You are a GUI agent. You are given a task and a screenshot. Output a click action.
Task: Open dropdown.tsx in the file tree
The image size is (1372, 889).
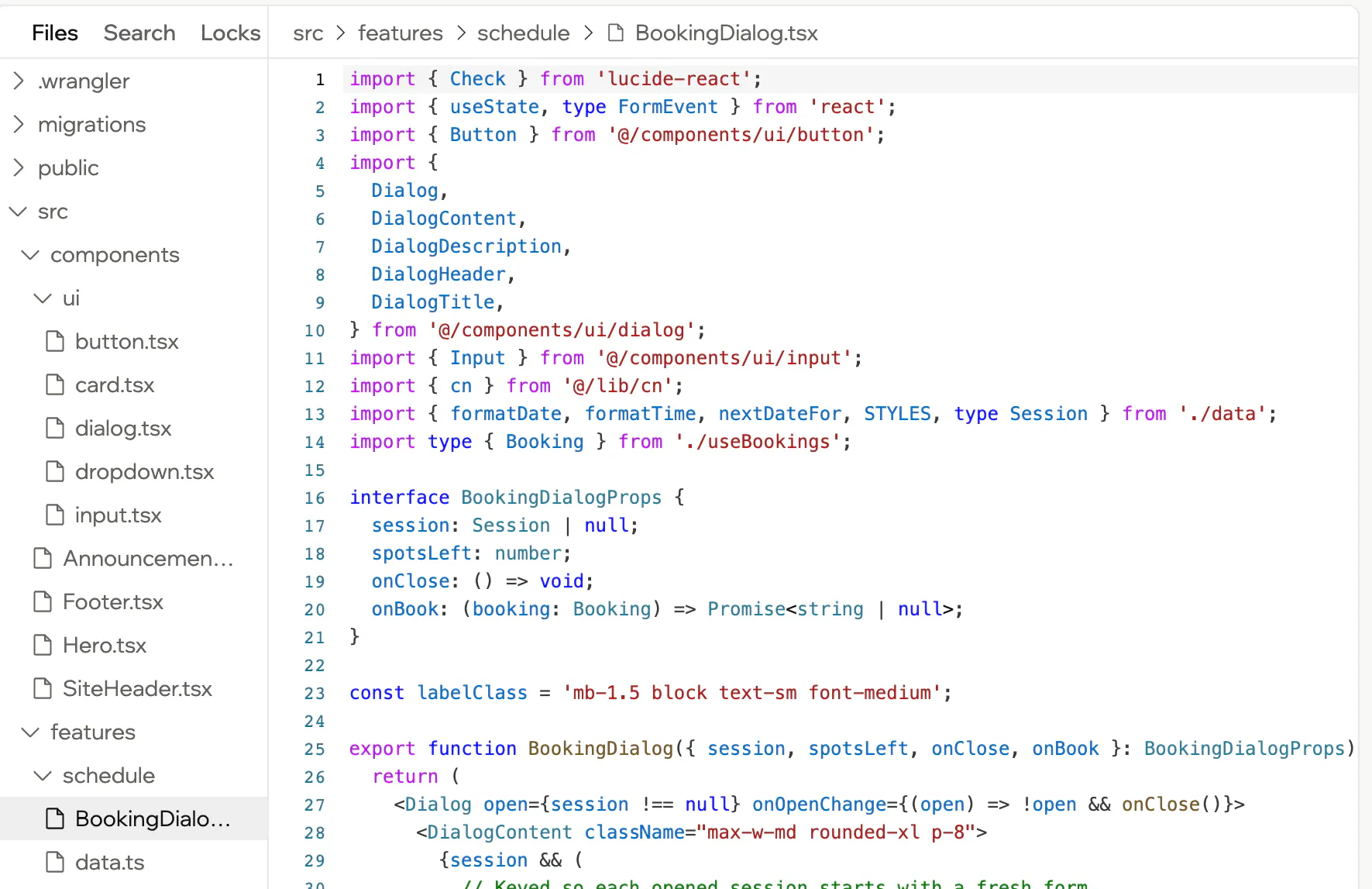coord(144,471)
